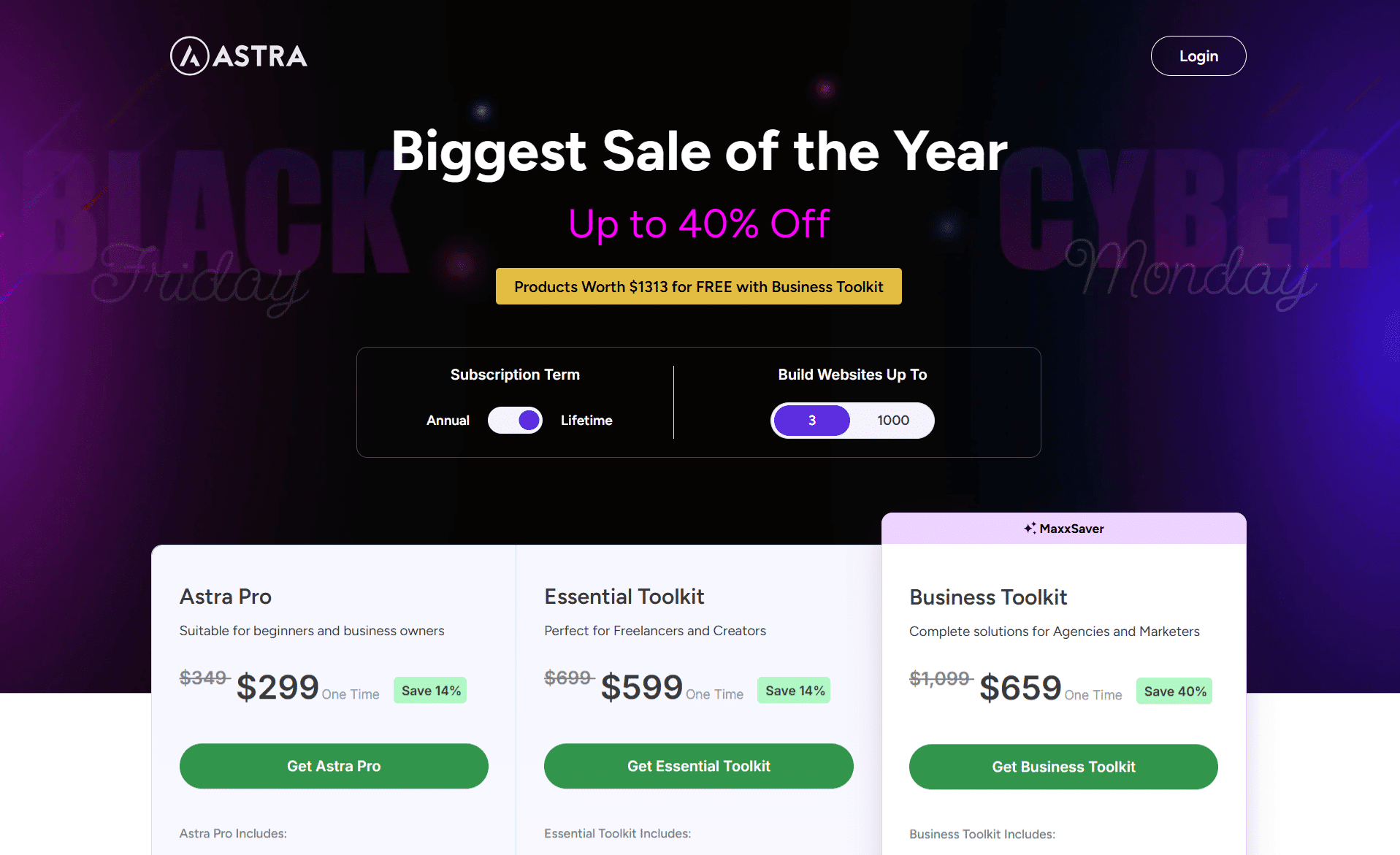
Task: Click Get Astra Pro
Action: point(333,766)
